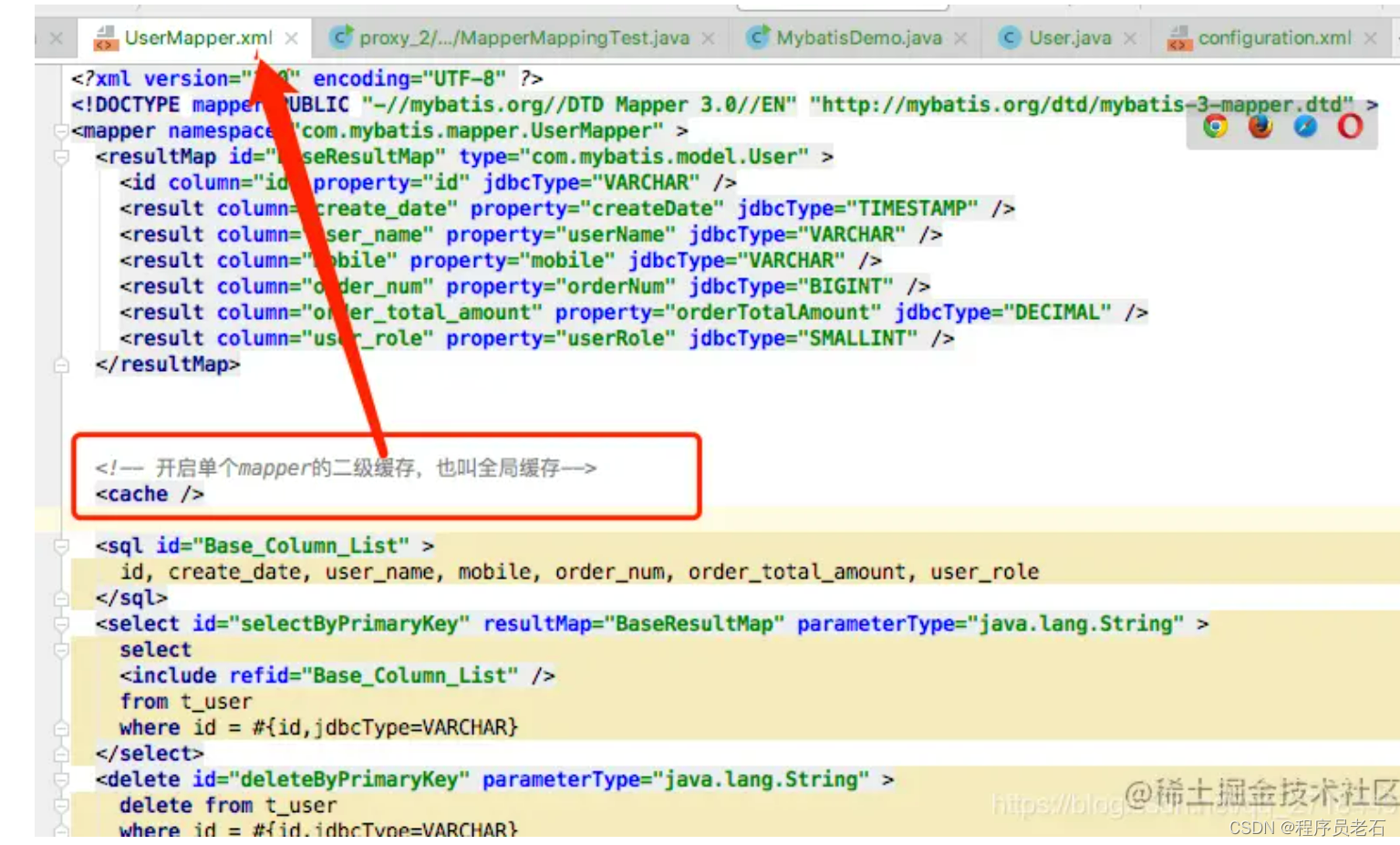Open preview in Opera browser icon
This screenshot has height=845, width=1400.
tap(1350, 127)
